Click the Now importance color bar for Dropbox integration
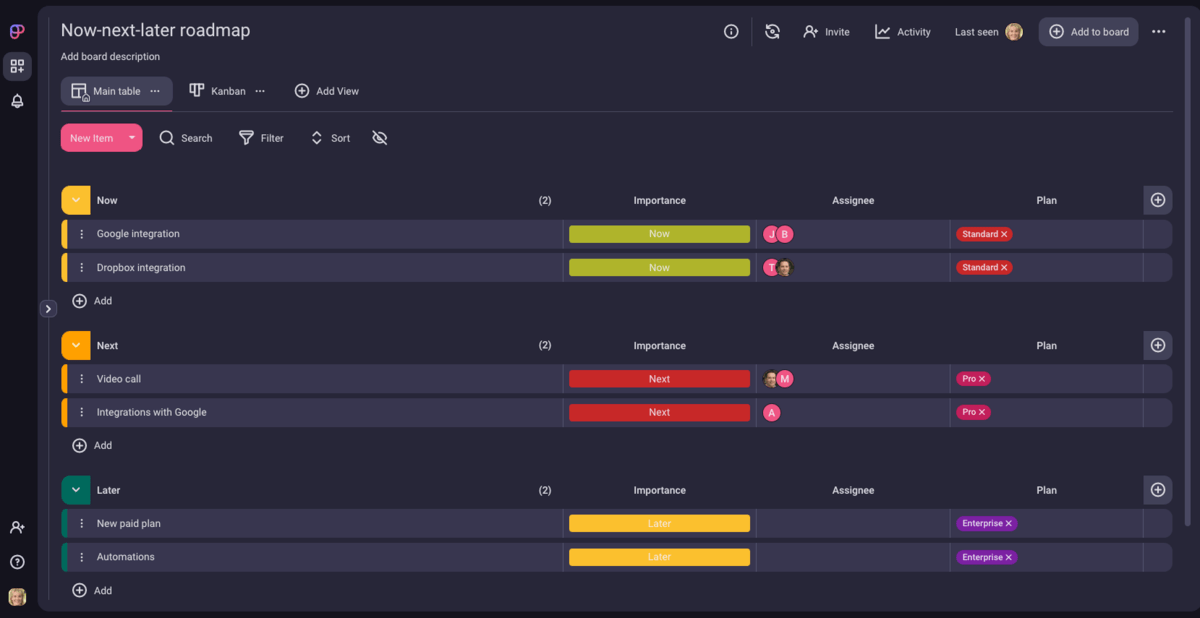1200x618 pixels. tap(659, 267)
